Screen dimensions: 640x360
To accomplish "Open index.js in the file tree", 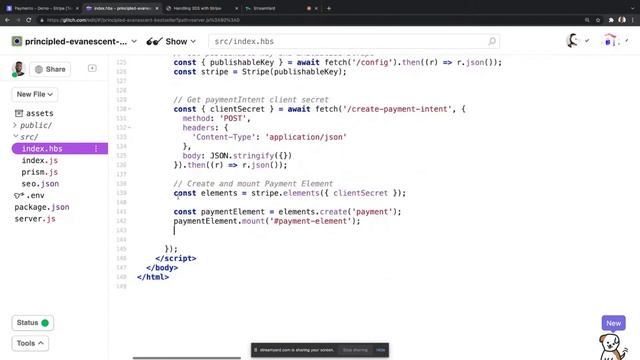I will tap(40, 160).
